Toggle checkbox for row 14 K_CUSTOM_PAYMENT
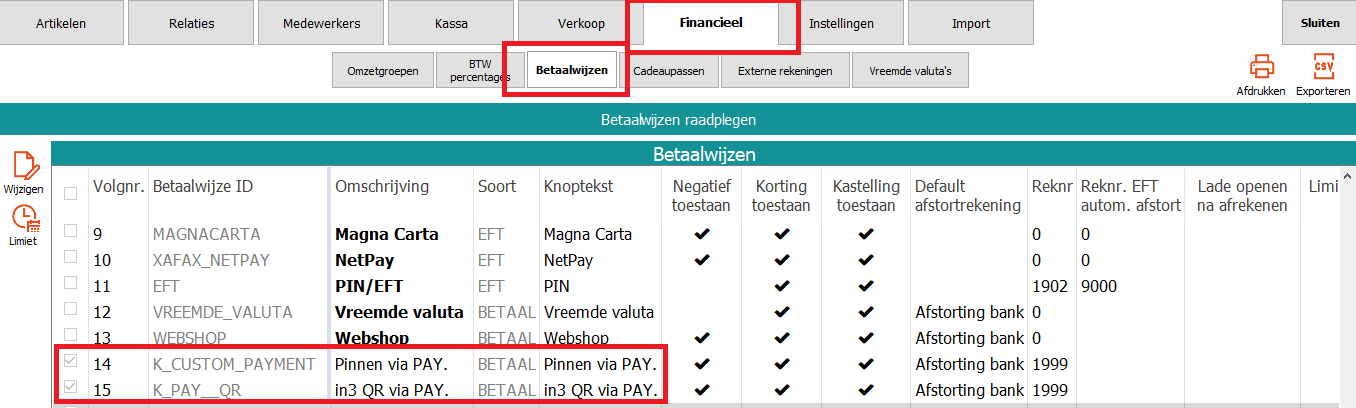 [69, 363]
